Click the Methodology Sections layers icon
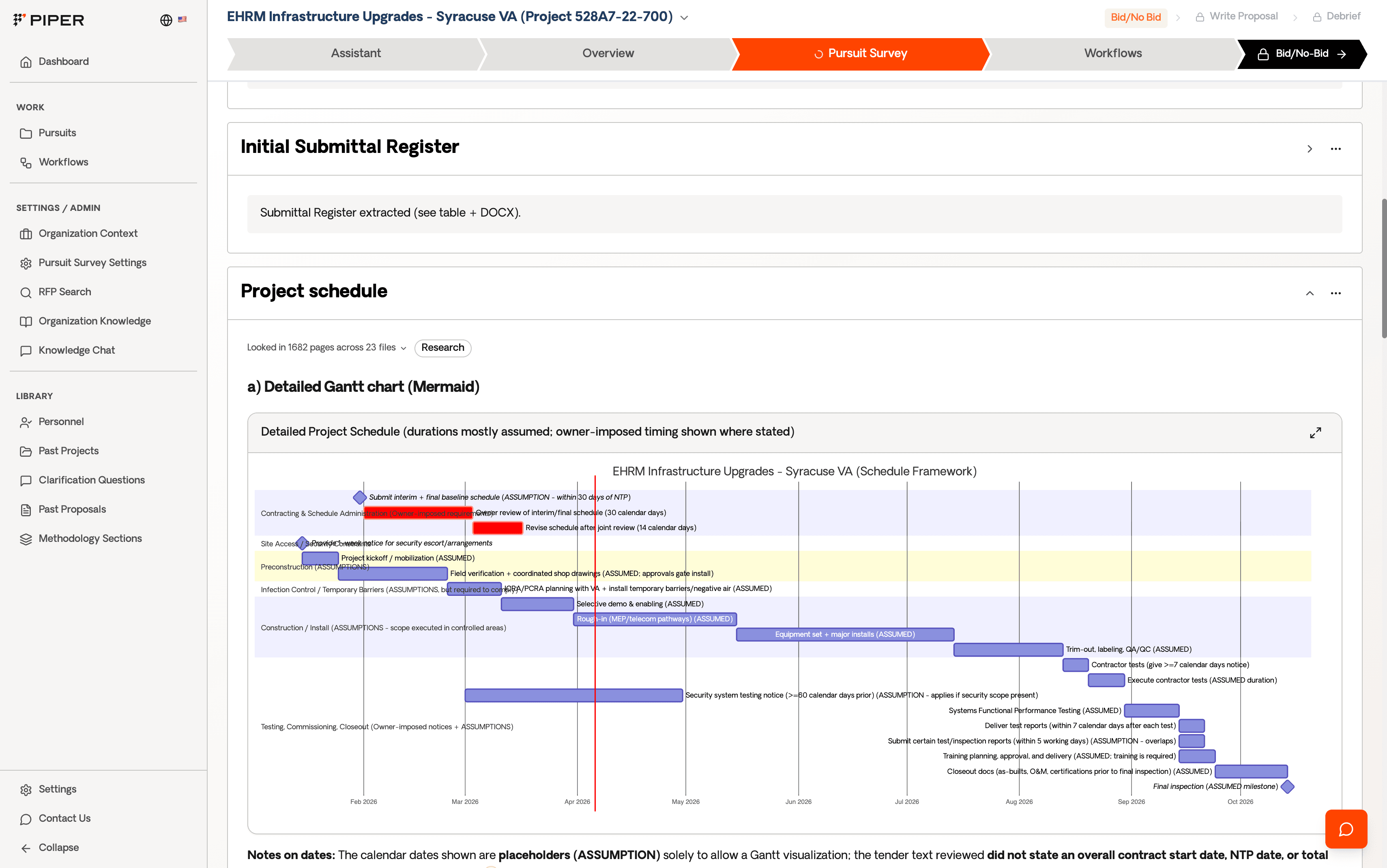1387x868 pixels. (x=26, y=539)
